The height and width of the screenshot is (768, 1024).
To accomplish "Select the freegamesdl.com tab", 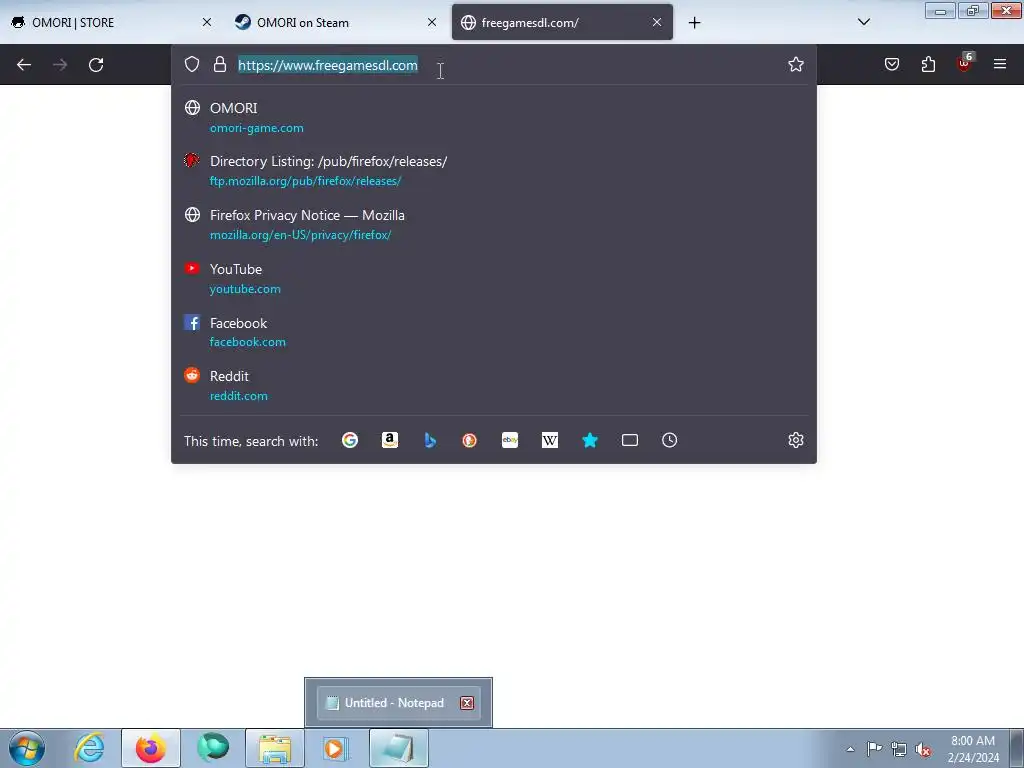I will pos(562,22).
